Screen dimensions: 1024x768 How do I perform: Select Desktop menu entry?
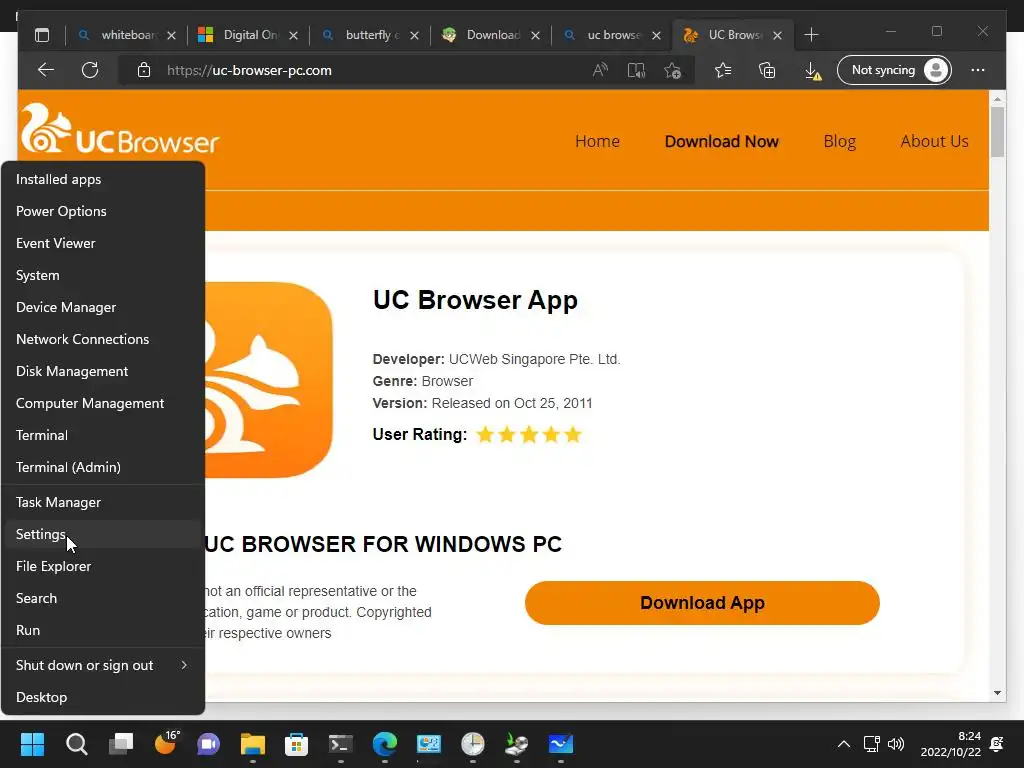tap(103, 697)
